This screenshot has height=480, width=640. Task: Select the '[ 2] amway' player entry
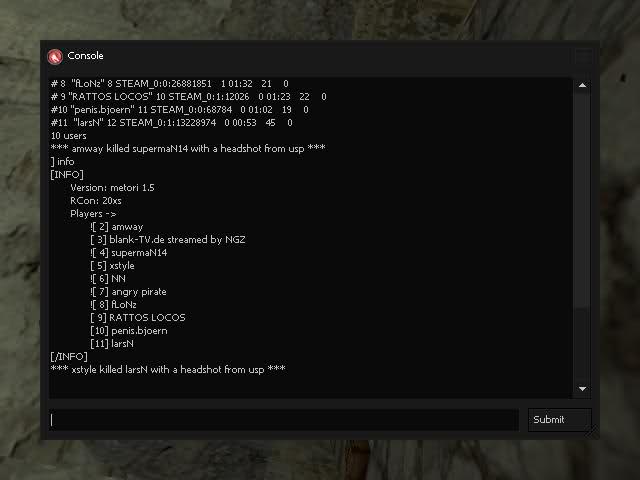coord(117,227)
